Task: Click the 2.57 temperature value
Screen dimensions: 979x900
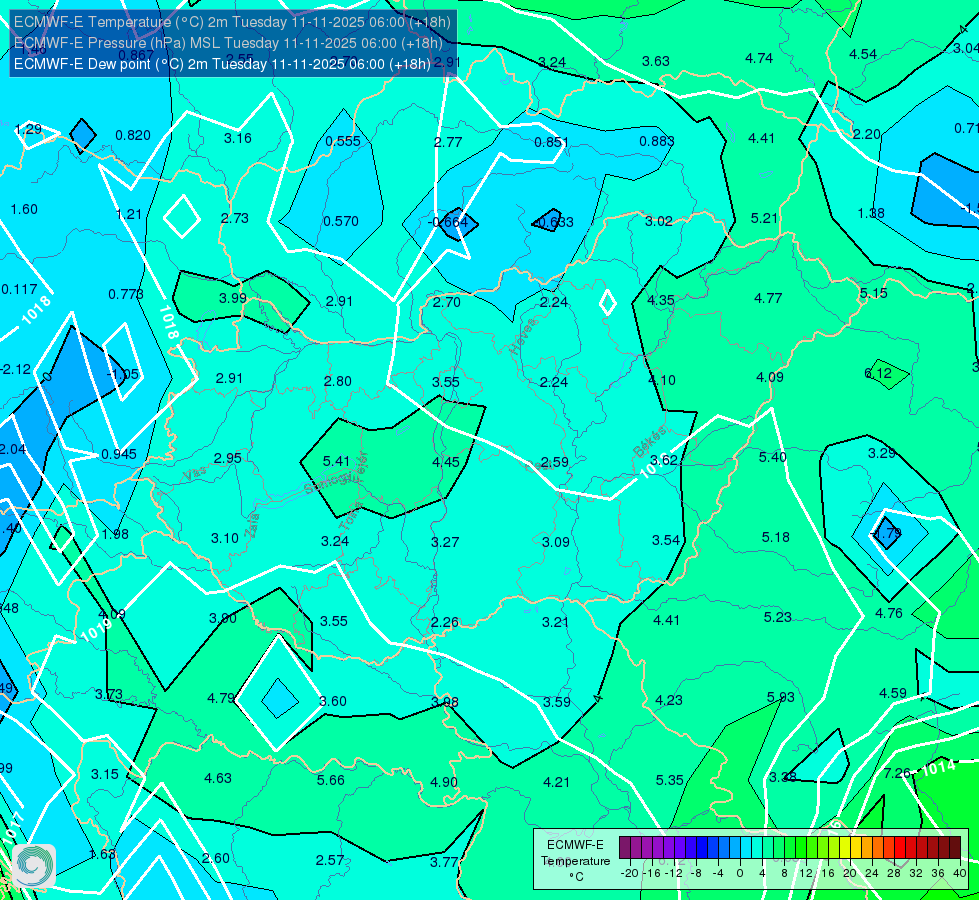Action: click(x=330, y=860)
